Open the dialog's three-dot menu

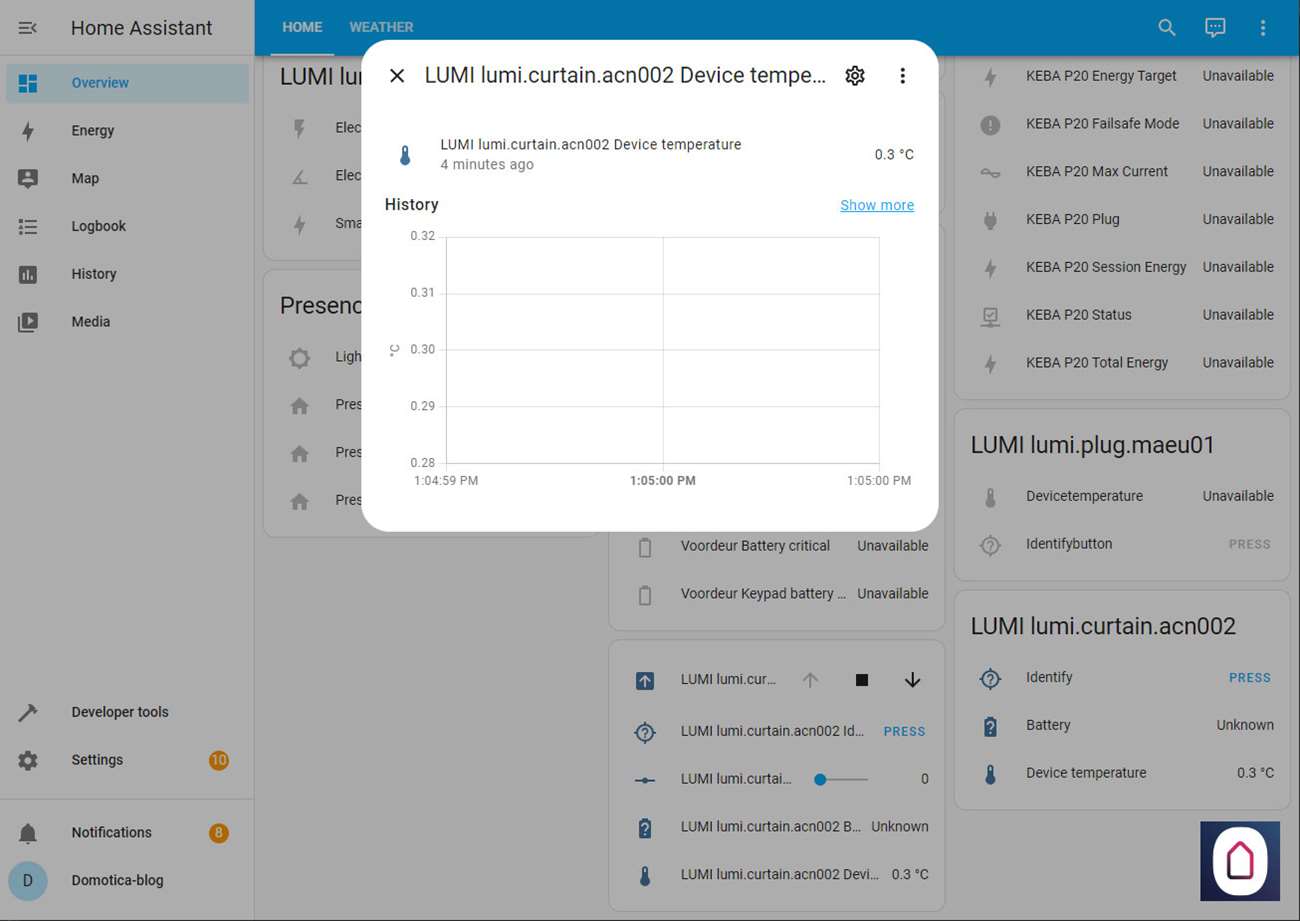click(902, 76)
